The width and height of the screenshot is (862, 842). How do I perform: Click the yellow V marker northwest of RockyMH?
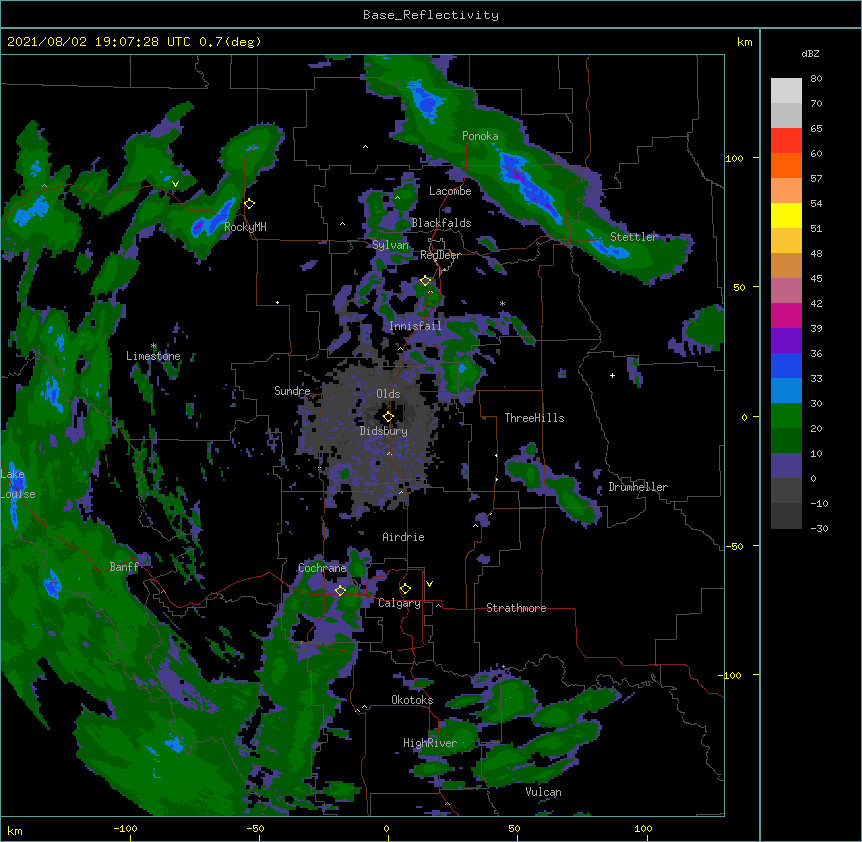coord(175,184)
